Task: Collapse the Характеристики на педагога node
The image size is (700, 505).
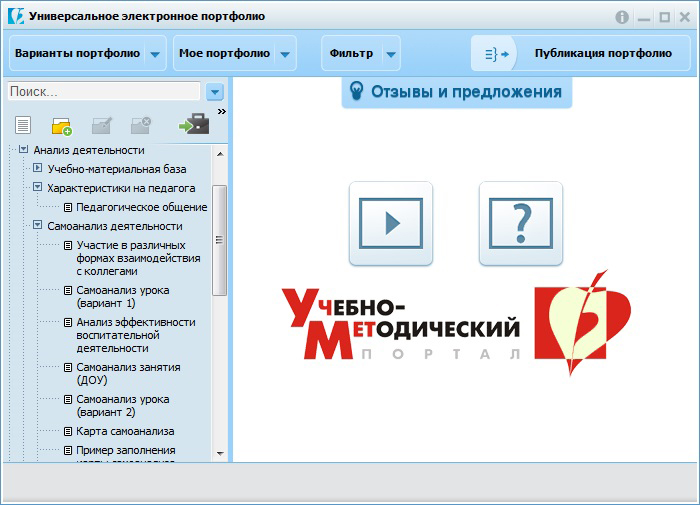Action: [38, 187]
